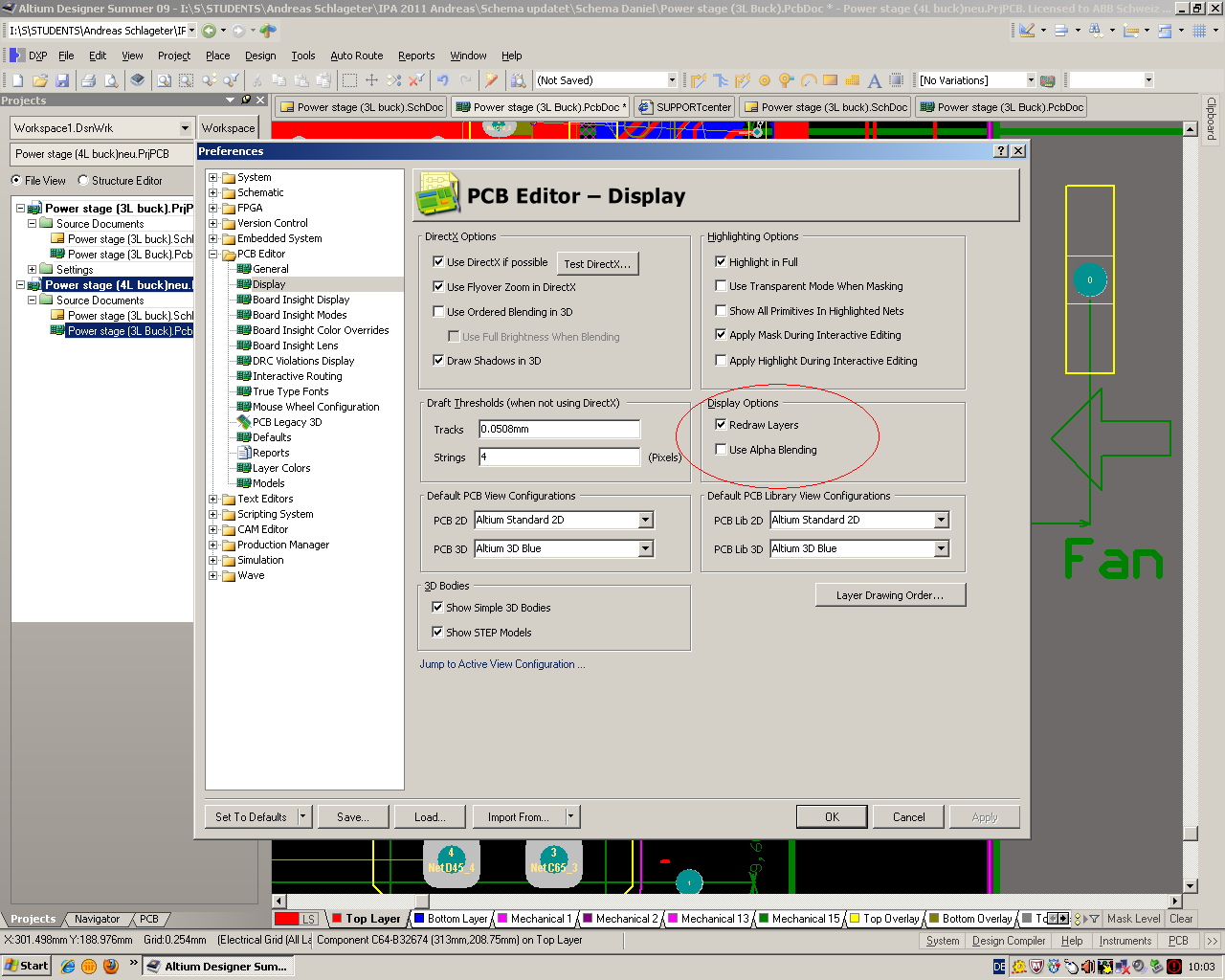Open the DXP system menu icon
This screenshot has height=980, width=1225.
16,56
